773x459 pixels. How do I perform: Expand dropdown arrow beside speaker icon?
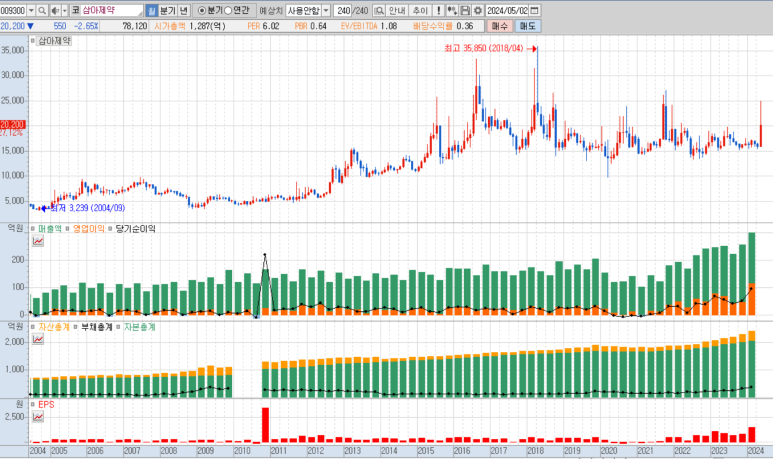(64, 10)
